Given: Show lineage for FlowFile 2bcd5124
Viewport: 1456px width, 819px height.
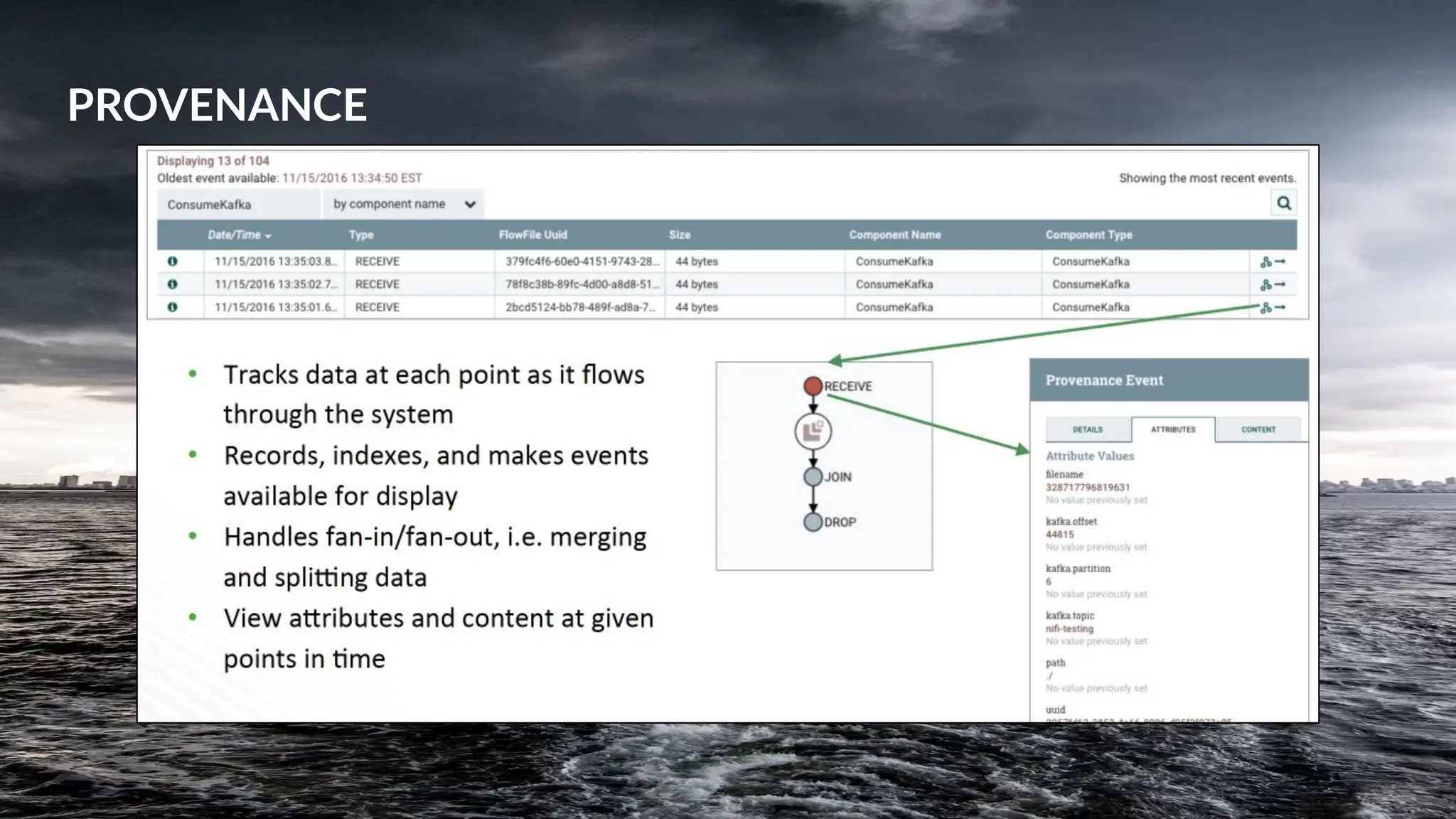Looking at the screenshot, I should [x=1265, y=308].
